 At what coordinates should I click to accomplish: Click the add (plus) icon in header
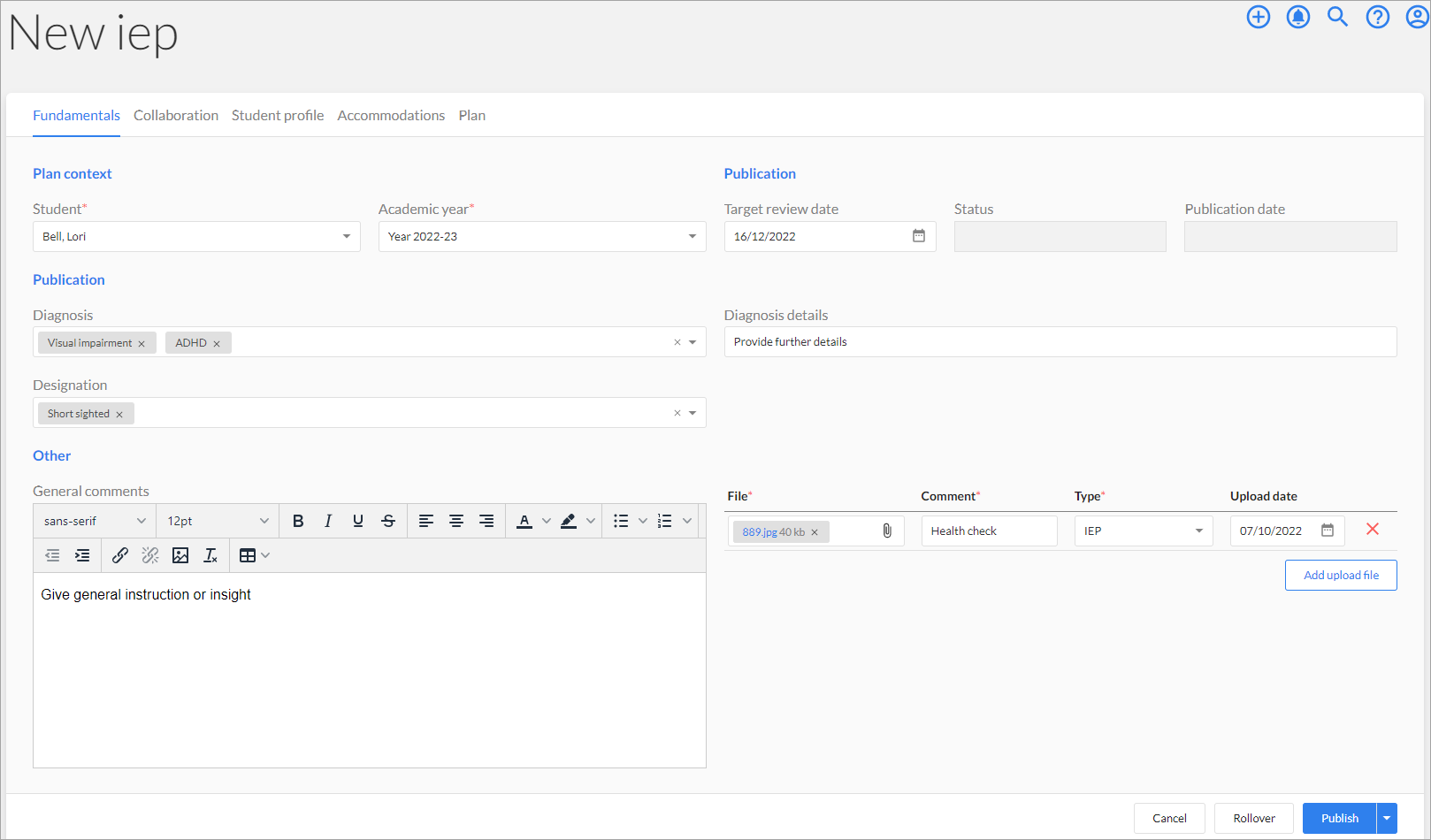tap(1259, 17)
